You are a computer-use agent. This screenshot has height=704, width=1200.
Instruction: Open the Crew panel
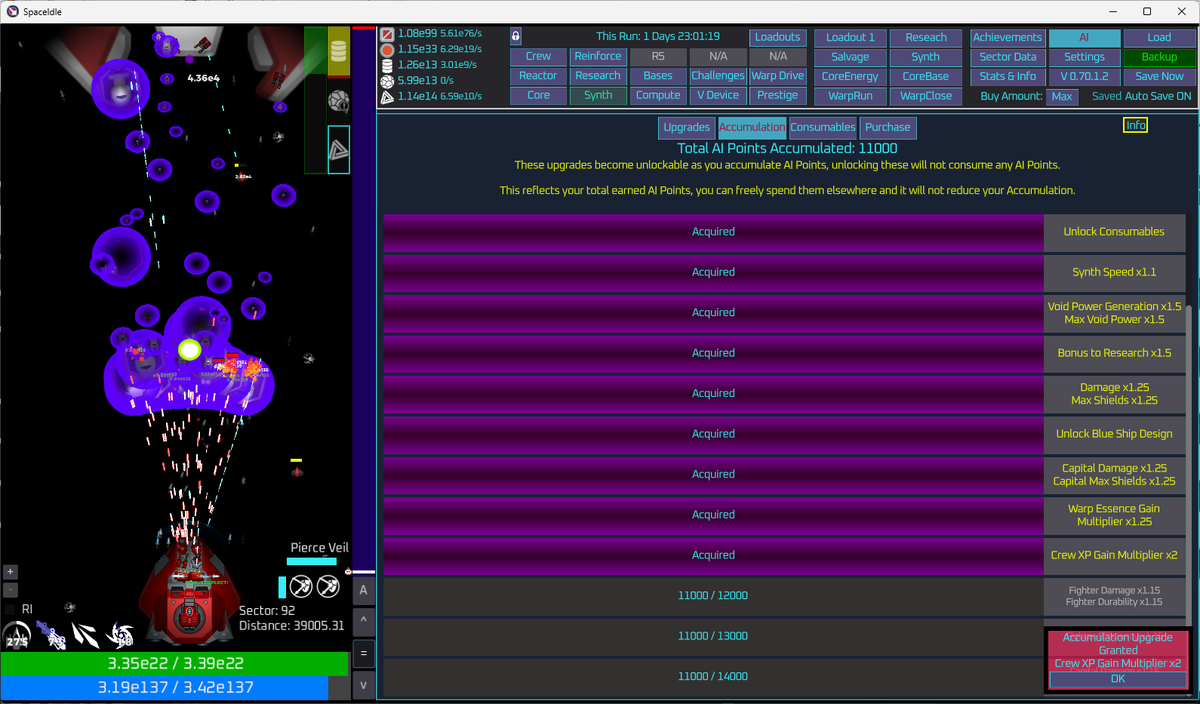click(x=538, y=57)
